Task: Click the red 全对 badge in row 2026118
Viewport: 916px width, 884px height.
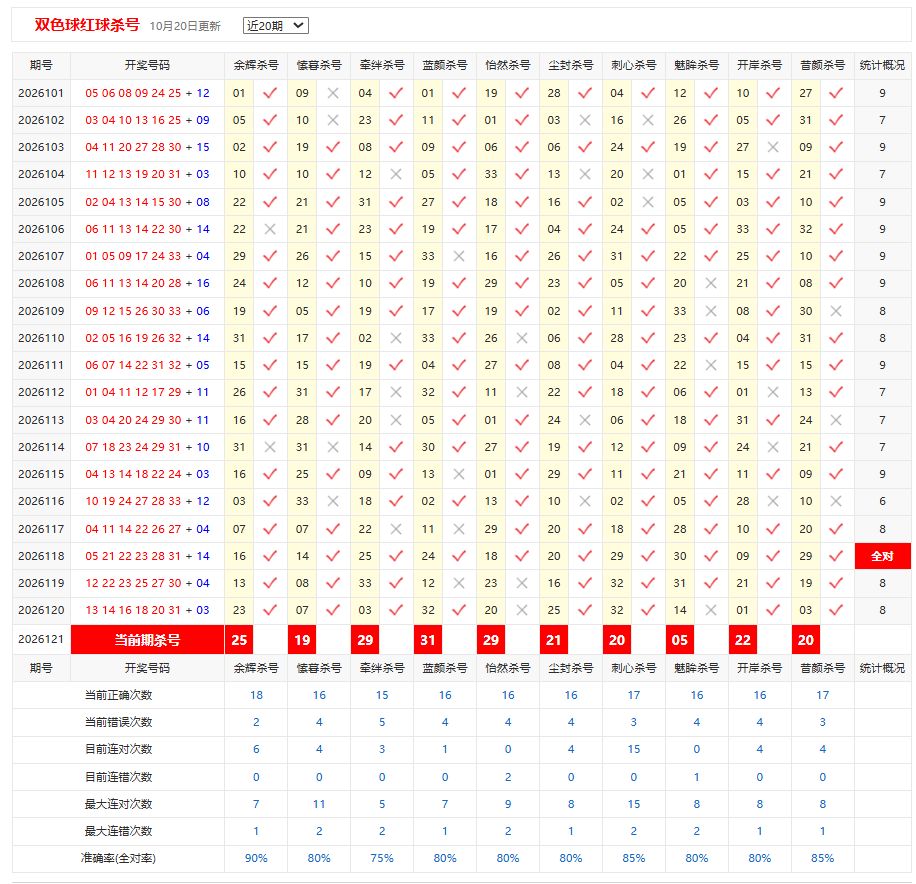Action: click(x=883, y=556)
